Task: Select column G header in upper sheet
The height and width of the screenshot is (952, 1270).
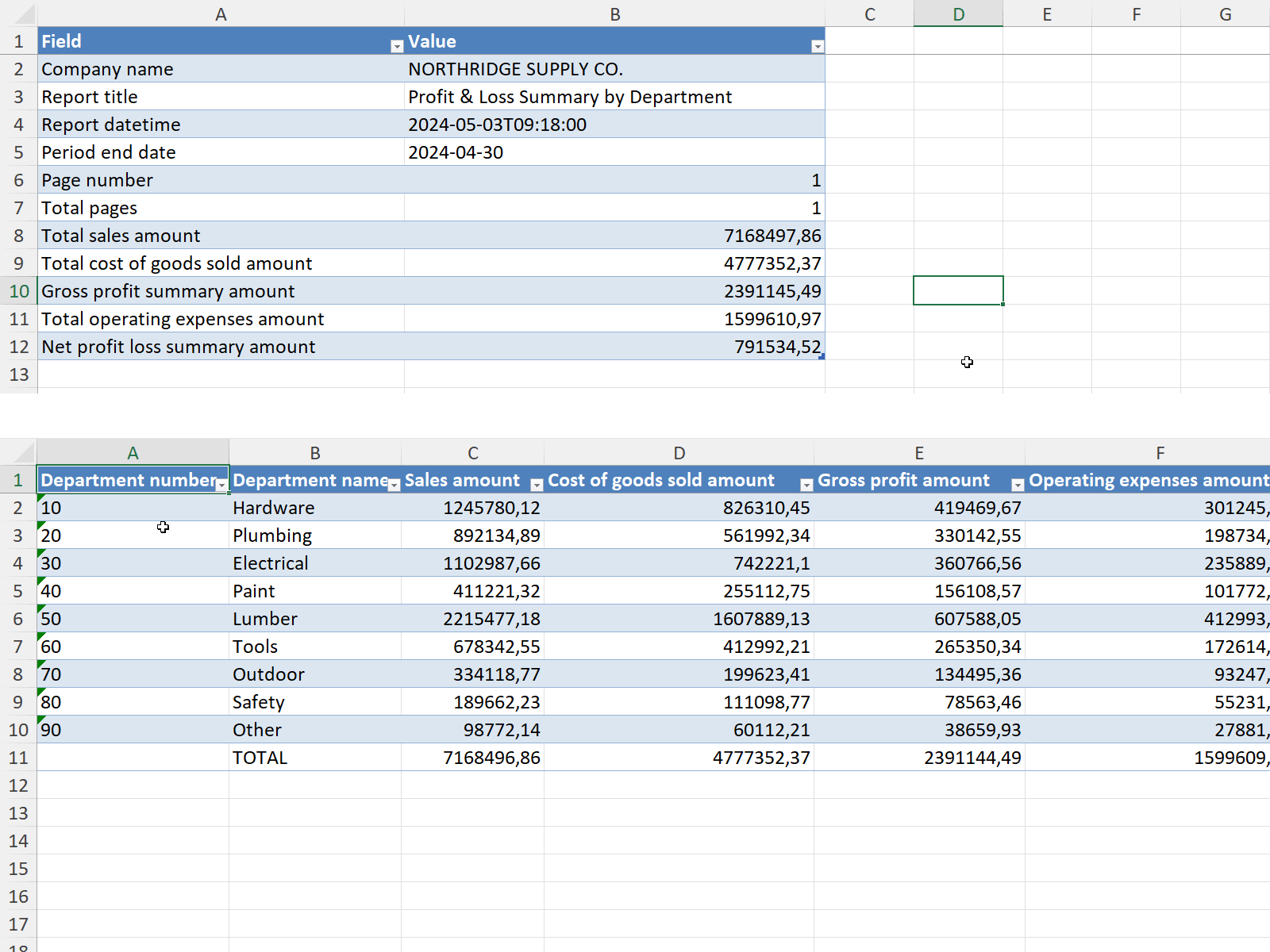Action: click(1225, 14)
